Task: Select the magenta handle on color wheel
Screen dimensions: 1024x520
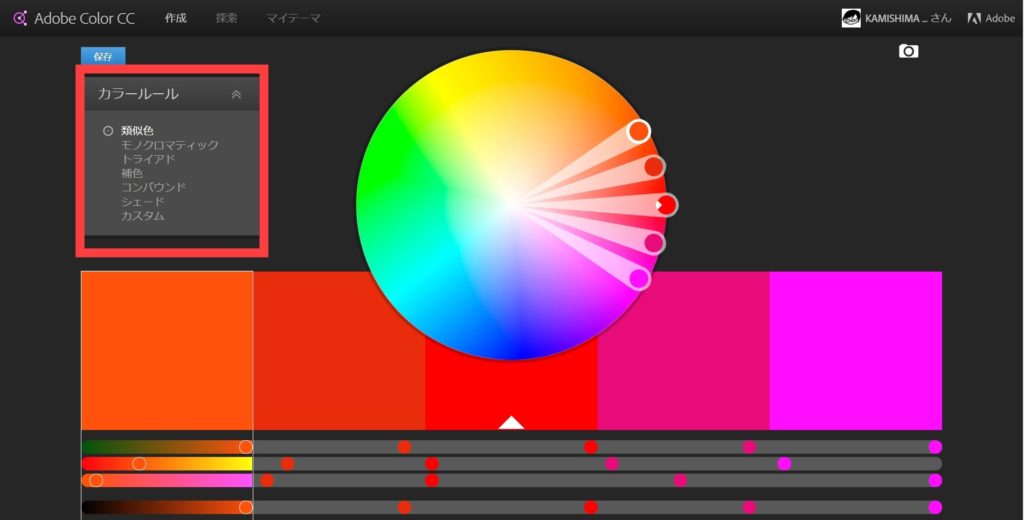Action: pyautogui.click(x=639, y=279)
